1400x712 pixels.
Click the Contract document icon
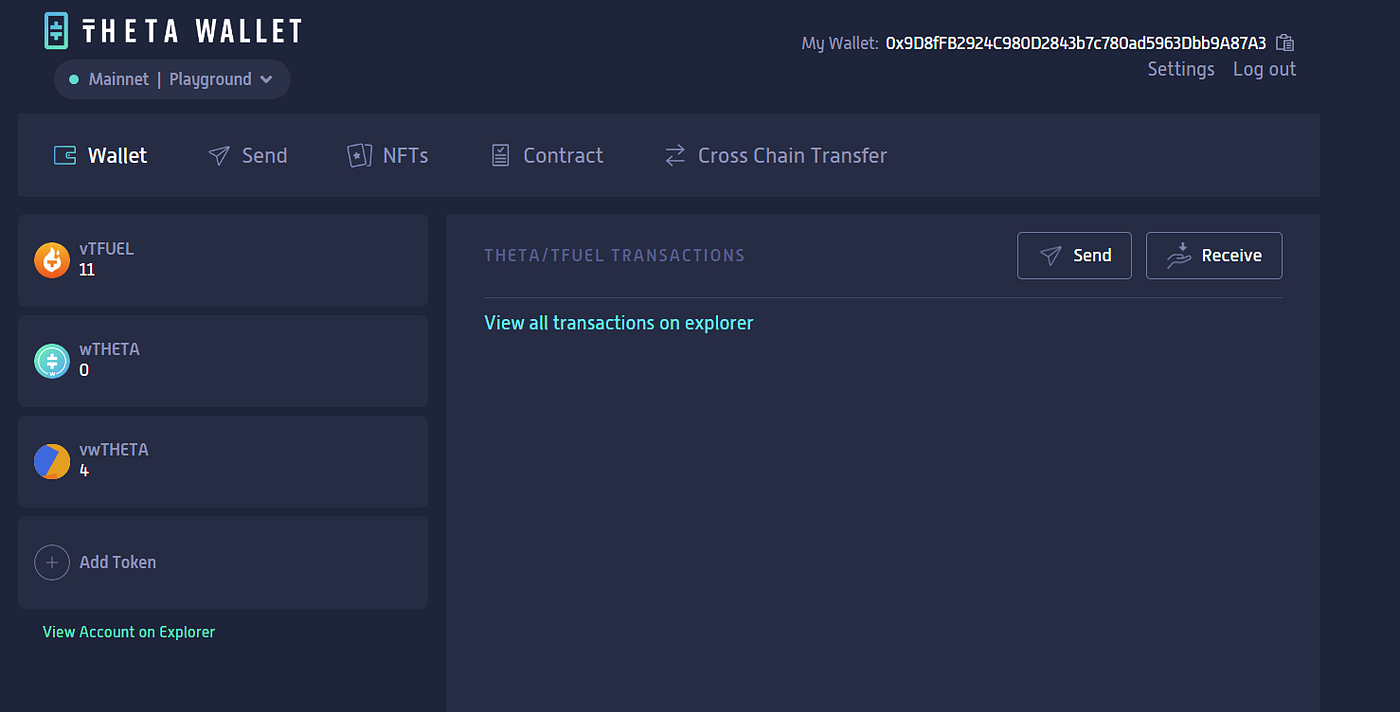click(500, 155)
